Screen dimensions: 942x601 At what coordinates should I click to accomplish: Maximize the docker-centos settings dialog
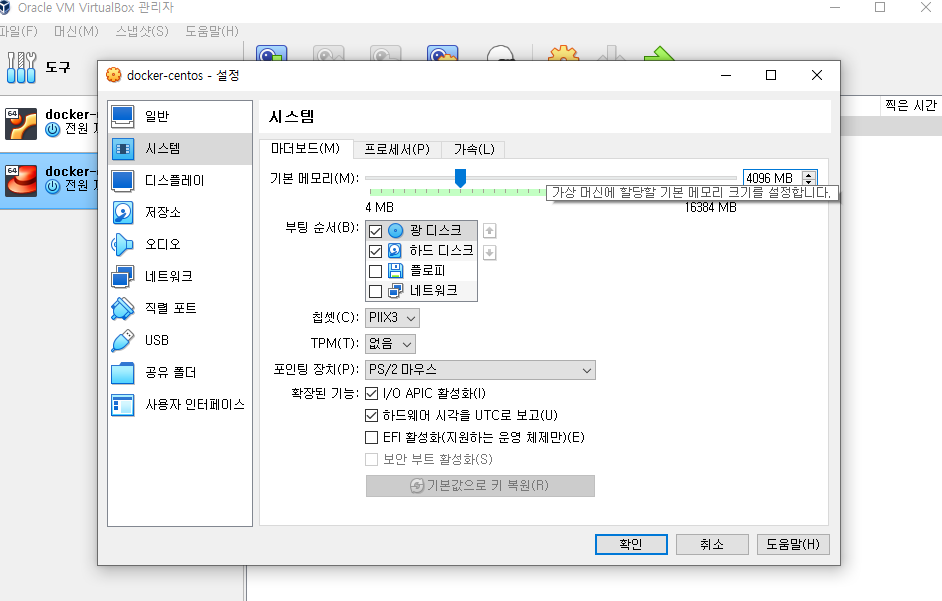[x=771, y=75]
